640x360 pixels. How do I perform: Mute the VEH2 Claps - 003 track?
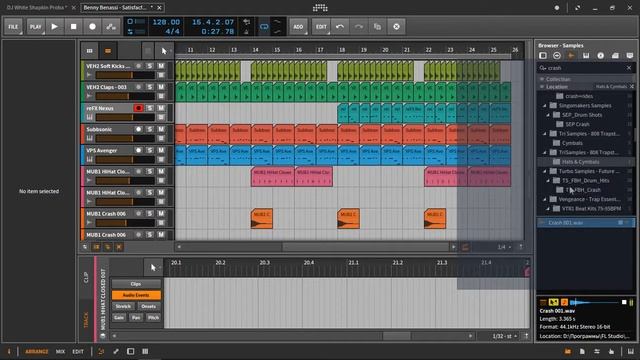(161, 87)
